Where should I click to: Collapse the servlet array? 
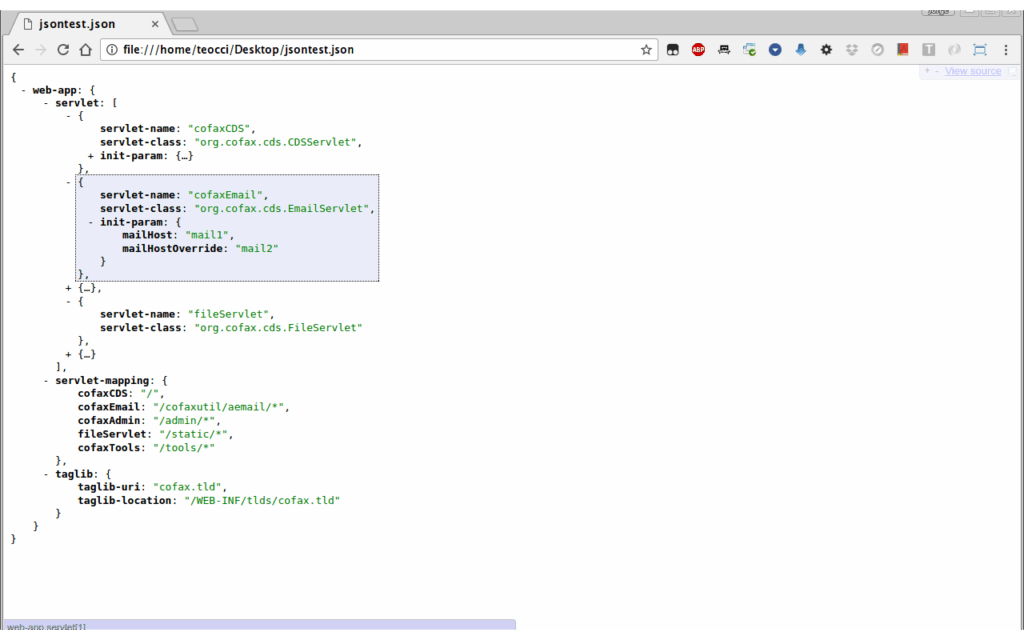click(x=46, y=103)
